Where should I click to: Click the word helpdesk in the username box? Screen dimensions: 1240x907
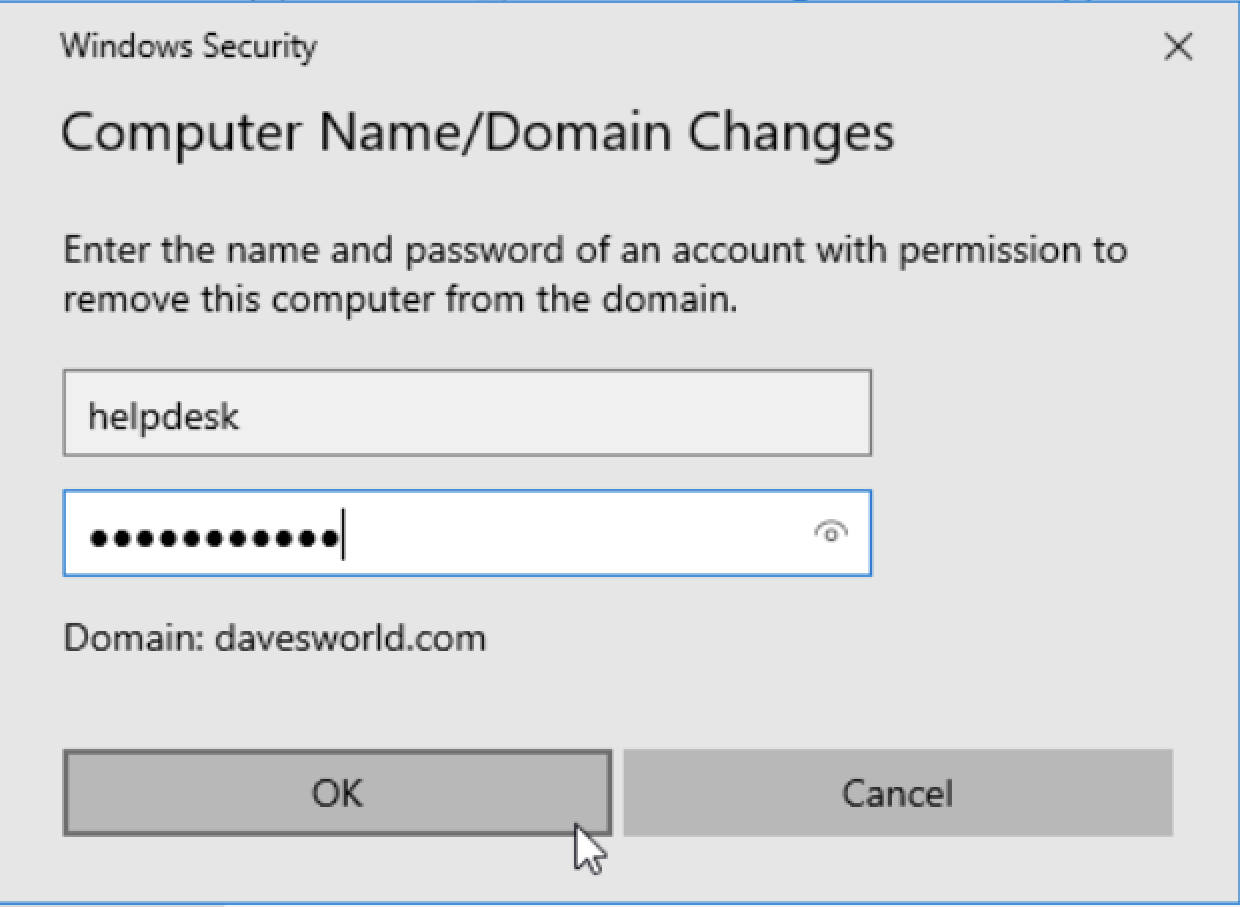click(x=164, y=415)
